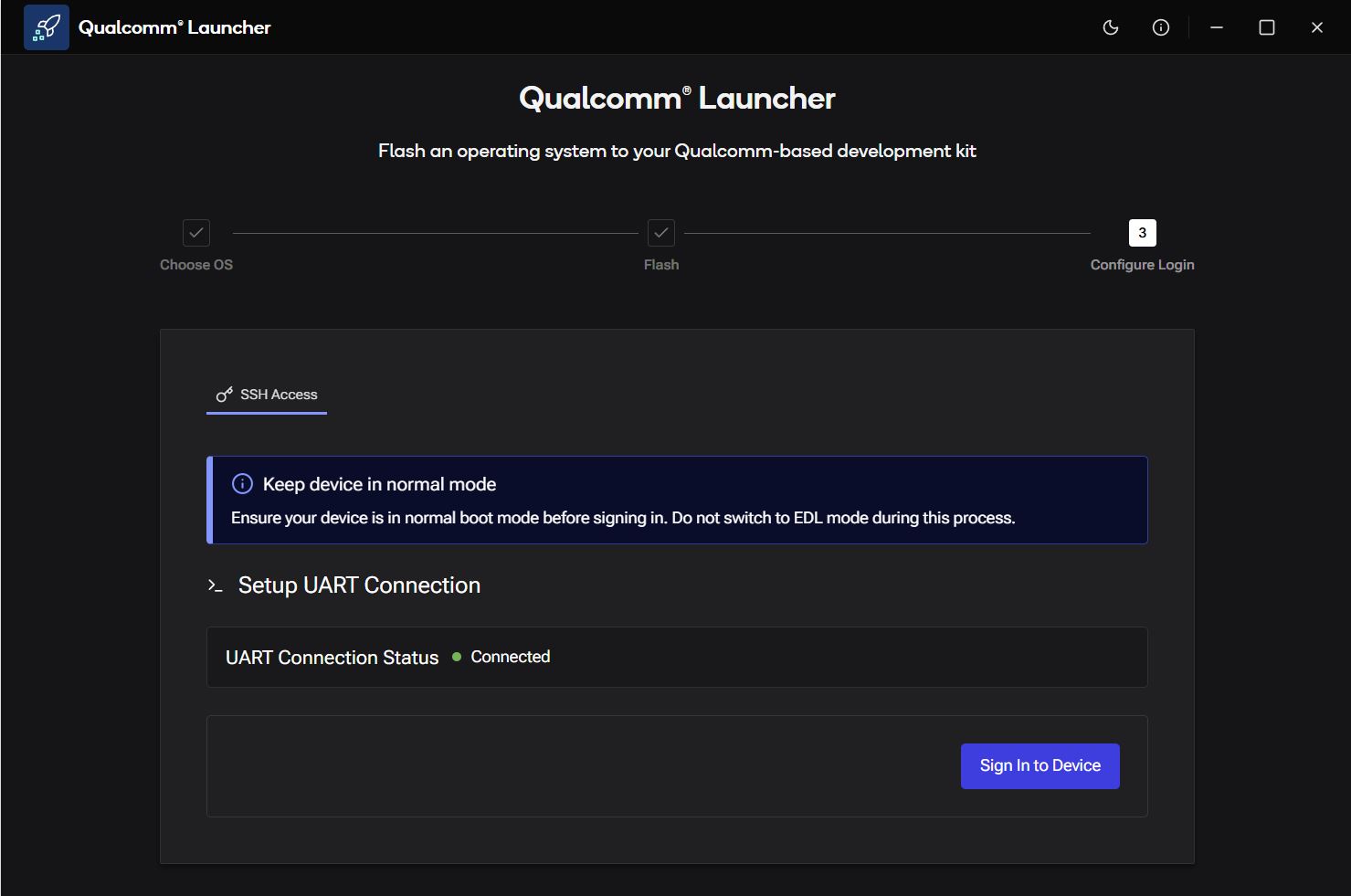Go to the Flash step checkmark
The width and height of the screenshot is (1351, 896).
(661, 233)
